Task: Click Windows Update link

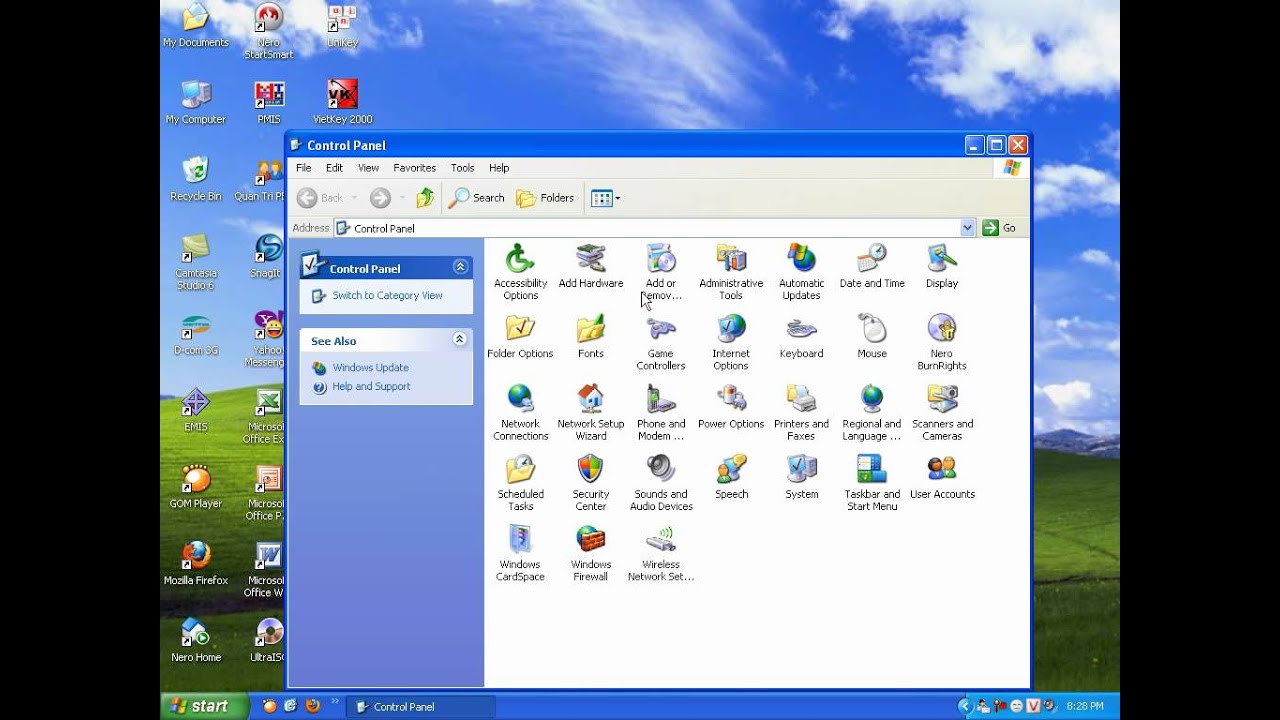Action: coord(370,368)
